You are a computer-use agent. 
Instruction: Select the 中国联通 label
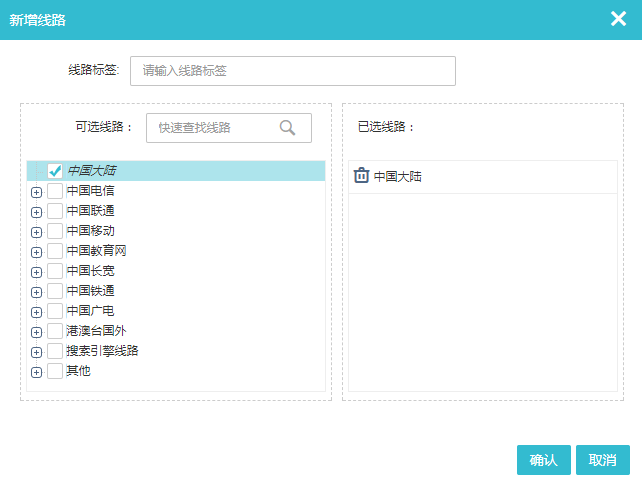[90, 211]
